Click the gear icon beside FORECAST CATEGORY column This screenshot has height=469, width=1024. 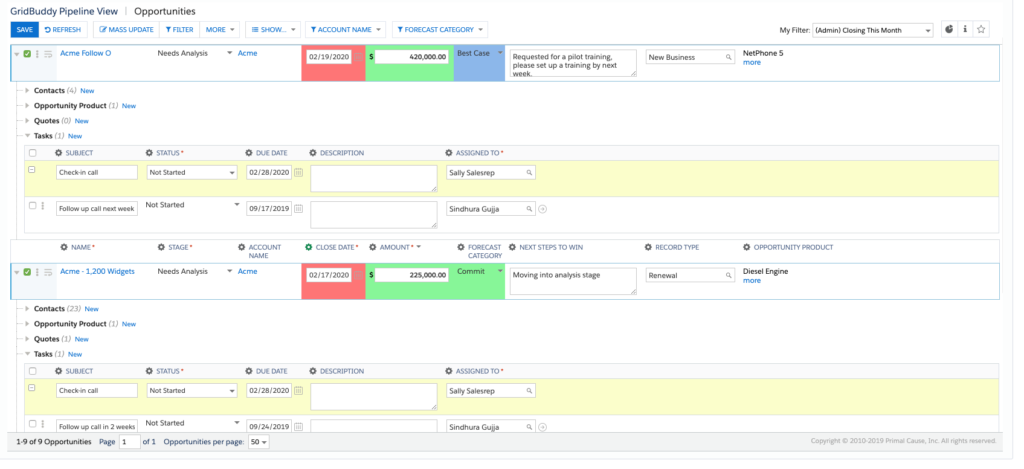(461, 248)
